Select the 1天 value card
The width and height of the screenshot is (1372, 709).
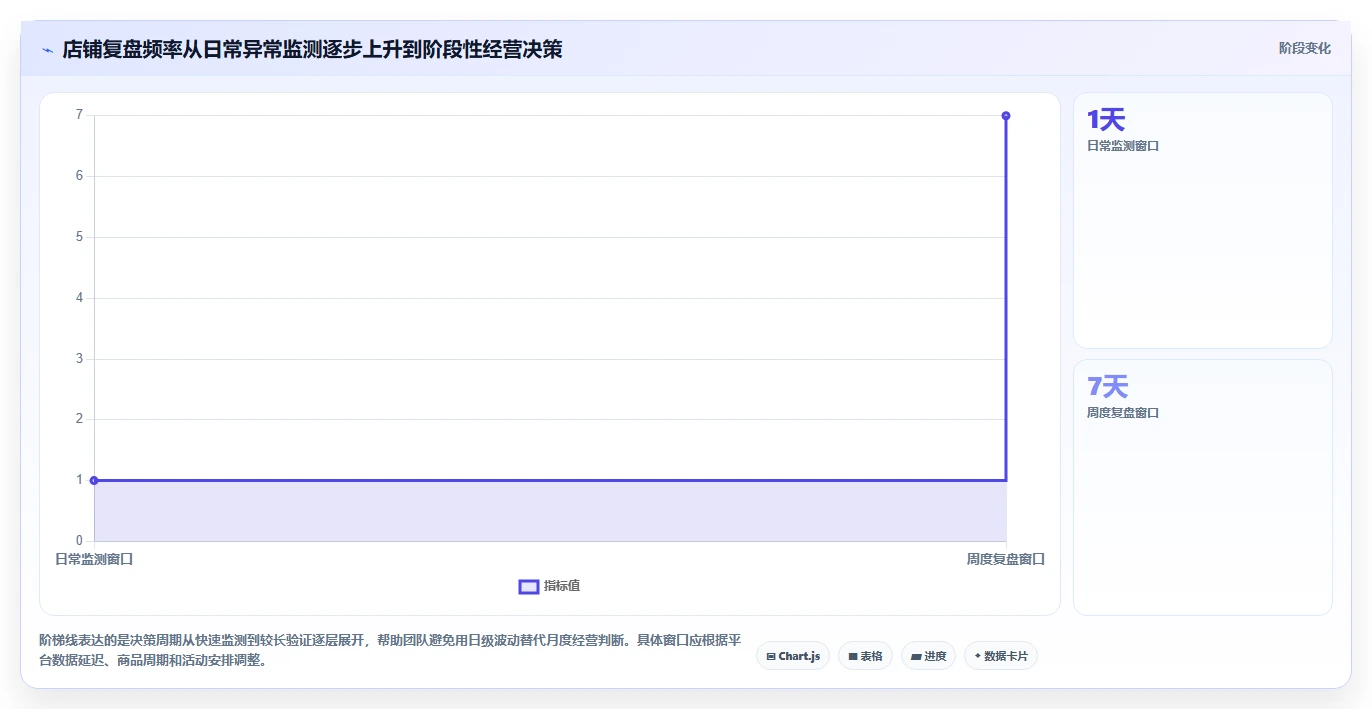pyautogui.click(x=1203, y=221)
